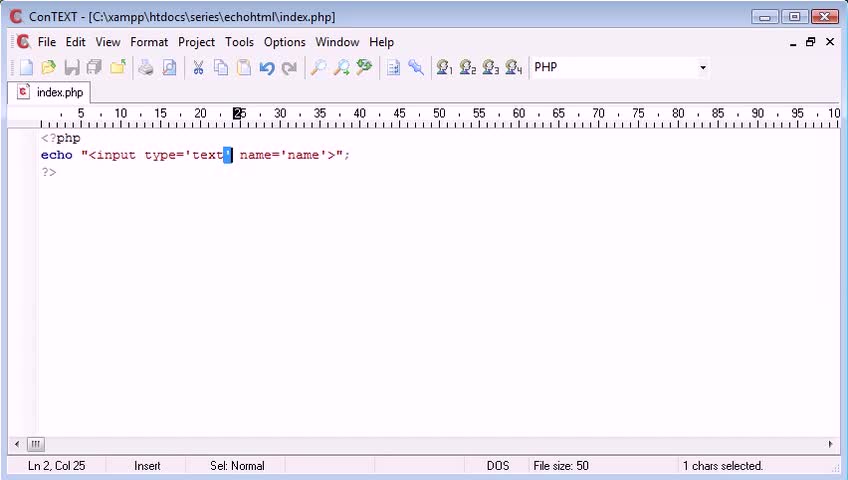Paste clipboard with the Paste icon
848x480 pixels.
244,68
